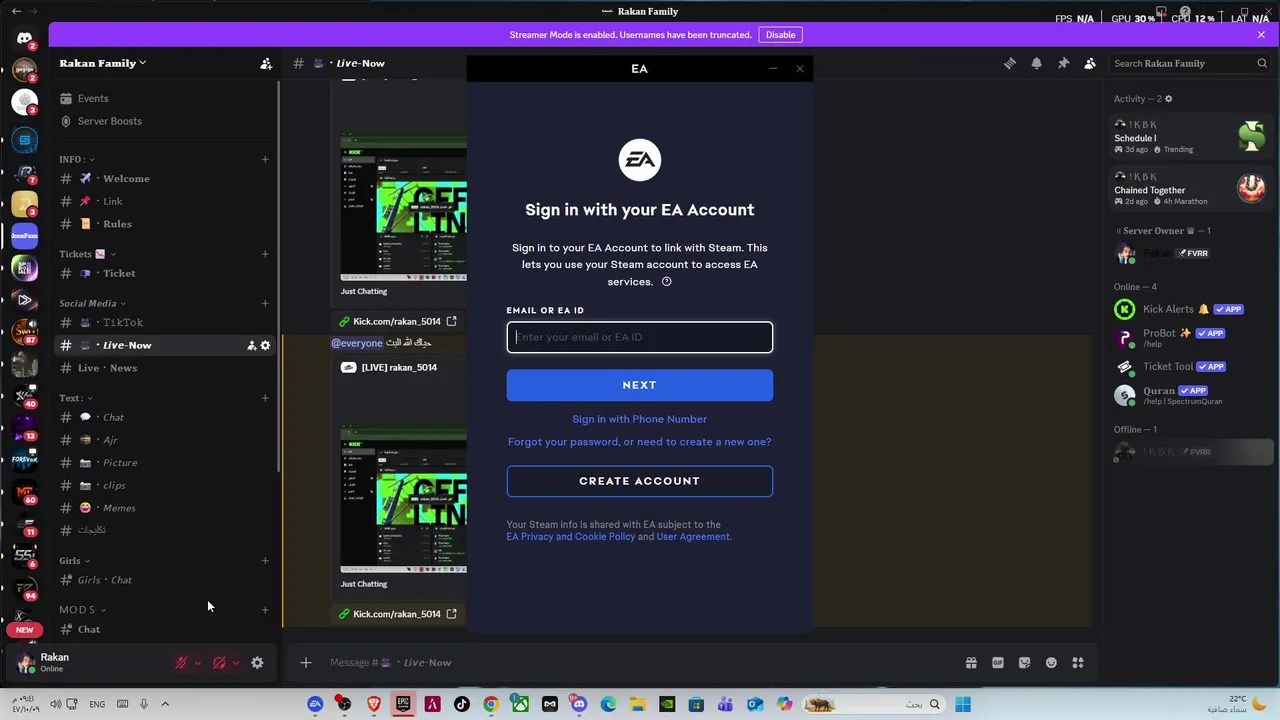The width and height of the screenshot is (1280, 720).
Task: Click the Search Rakan Family box
Action: point(1190,63)
